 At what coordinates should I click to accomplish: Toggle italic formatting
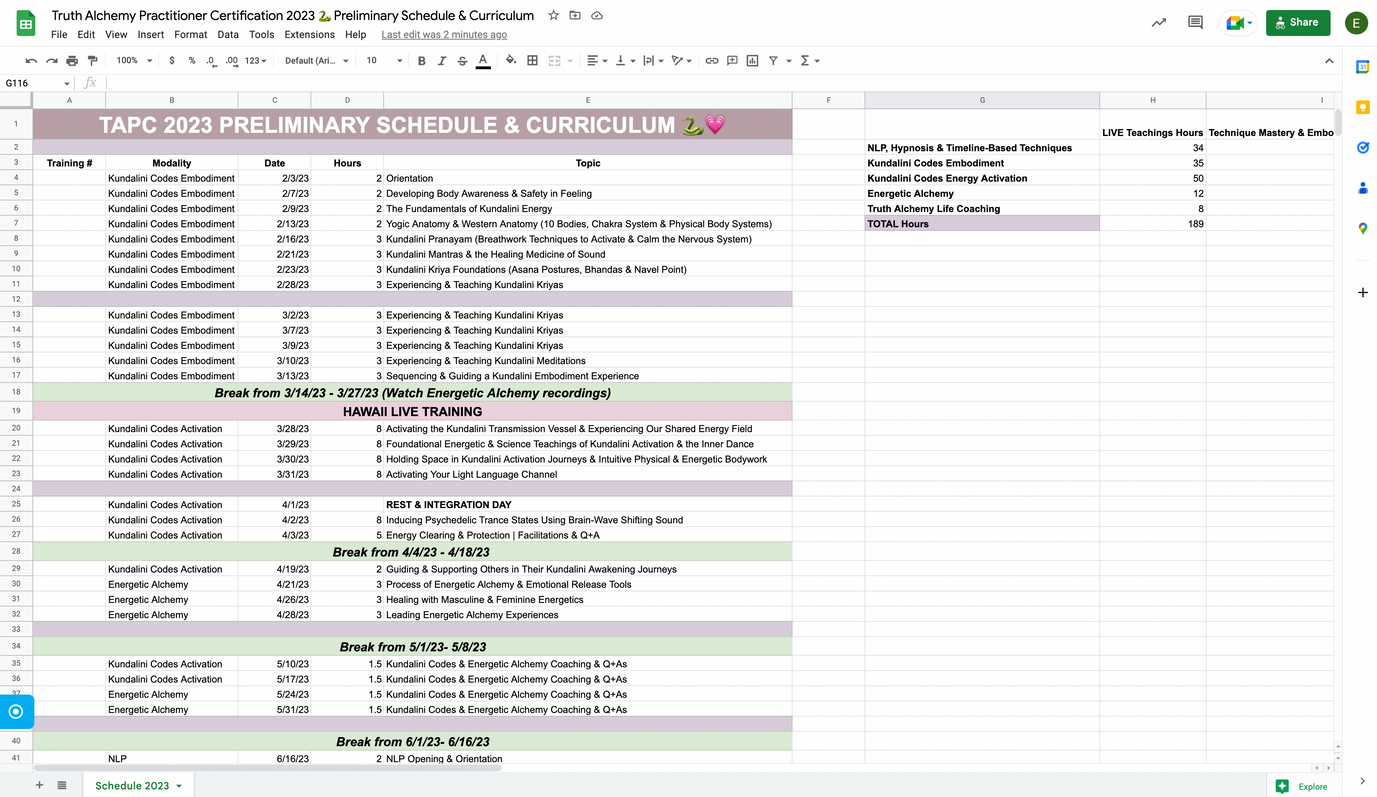coord(442,61)
